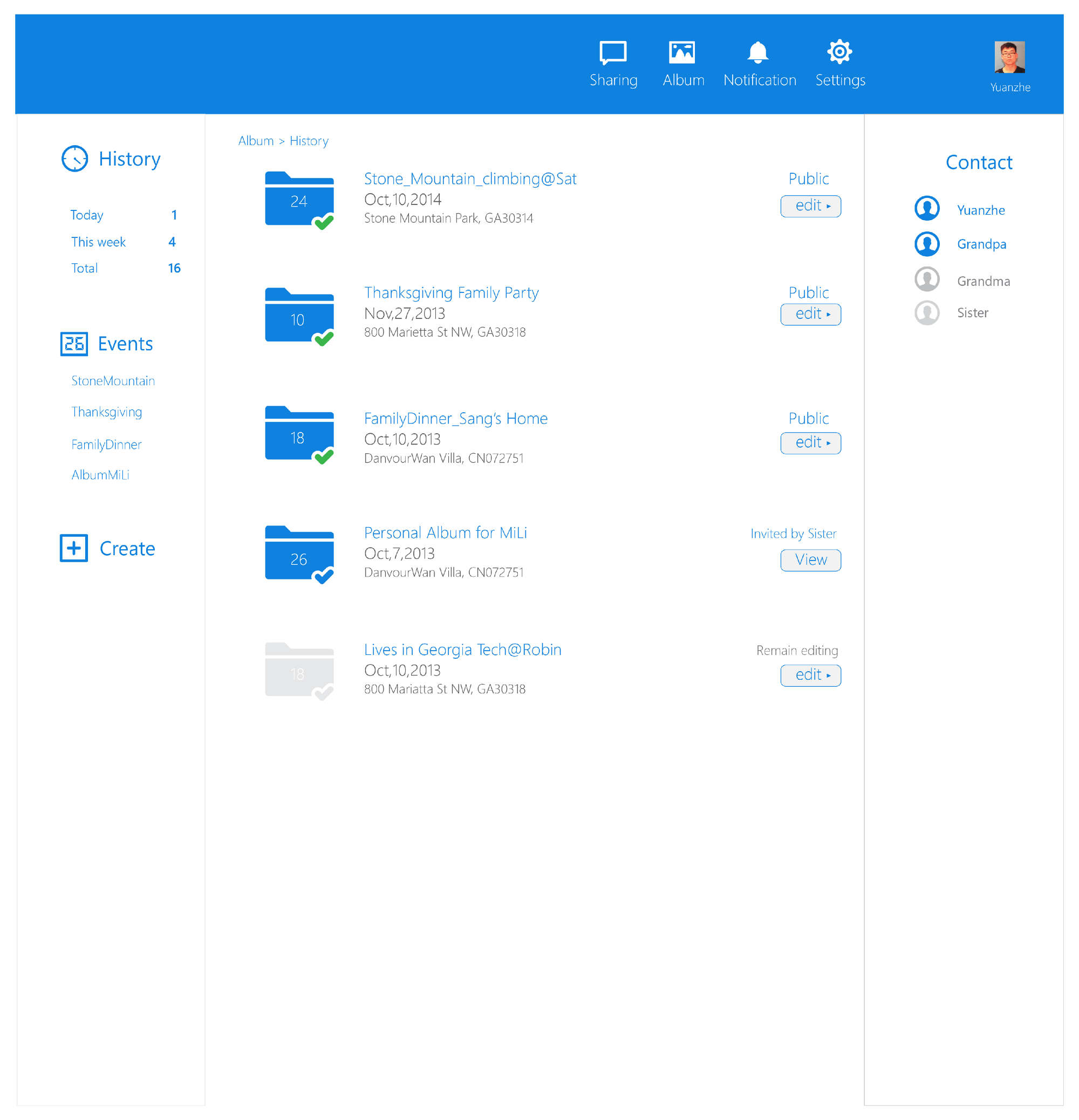Open Notification bell icon
The height and width of the screenshot is (1120, 1079).
[x=758, y=52]
